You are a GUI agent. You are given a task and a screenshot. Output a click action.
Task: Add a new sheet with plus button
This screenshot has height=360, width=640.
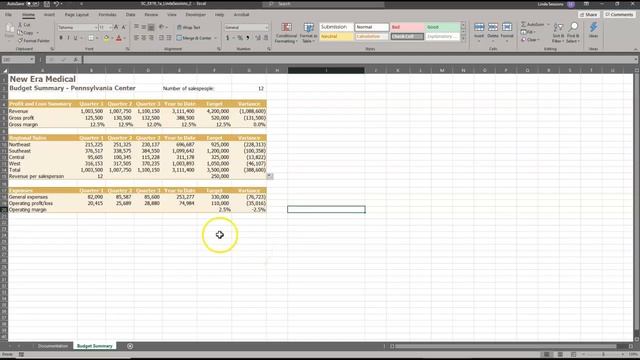[x=130, y=346]
